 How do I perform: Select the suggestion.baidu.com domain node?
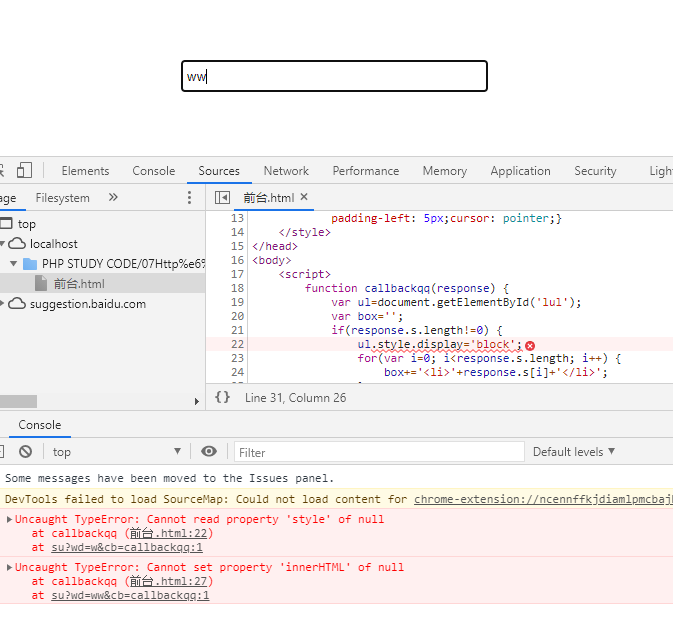pos(88,304)
